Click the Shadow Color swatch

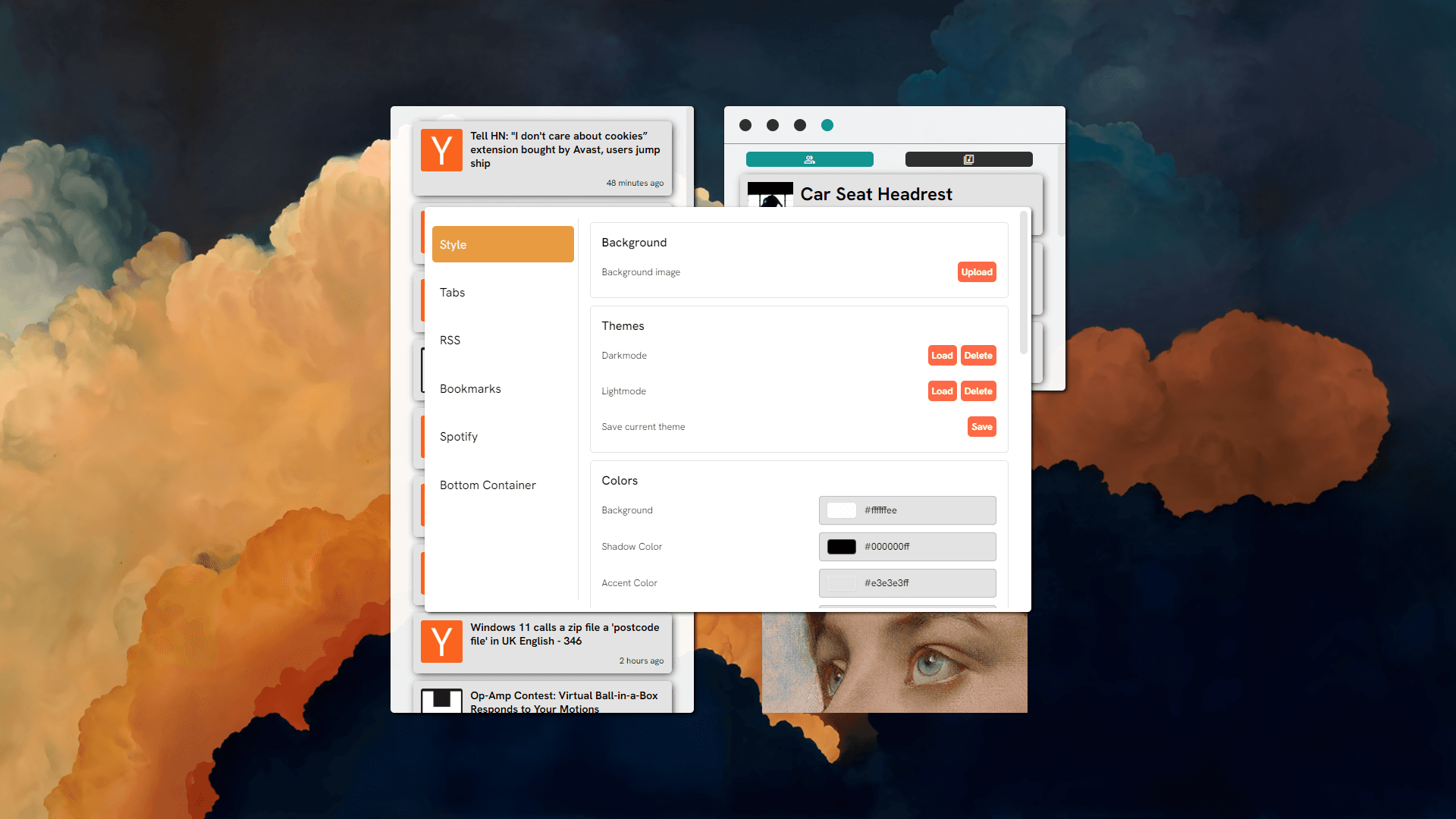(x=842, y=547)
